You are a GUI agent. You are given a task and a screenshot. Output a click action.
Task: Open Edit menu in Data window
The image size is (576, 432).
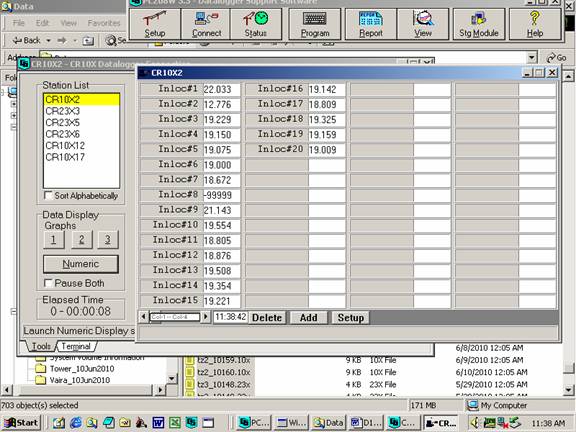[x=42, y=23]
